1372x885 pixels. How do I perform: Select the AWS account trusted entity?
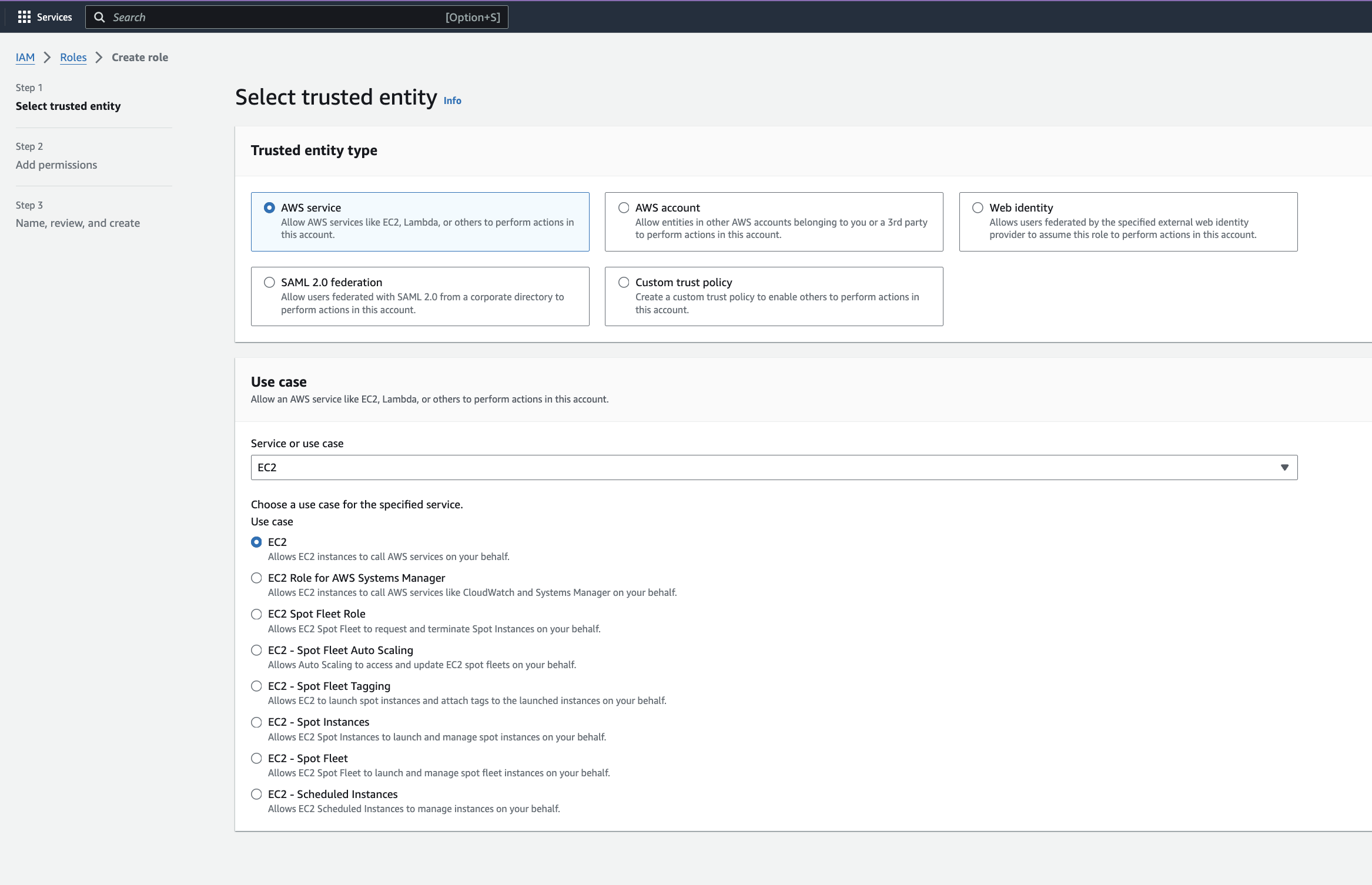click(x=624, y=207)
